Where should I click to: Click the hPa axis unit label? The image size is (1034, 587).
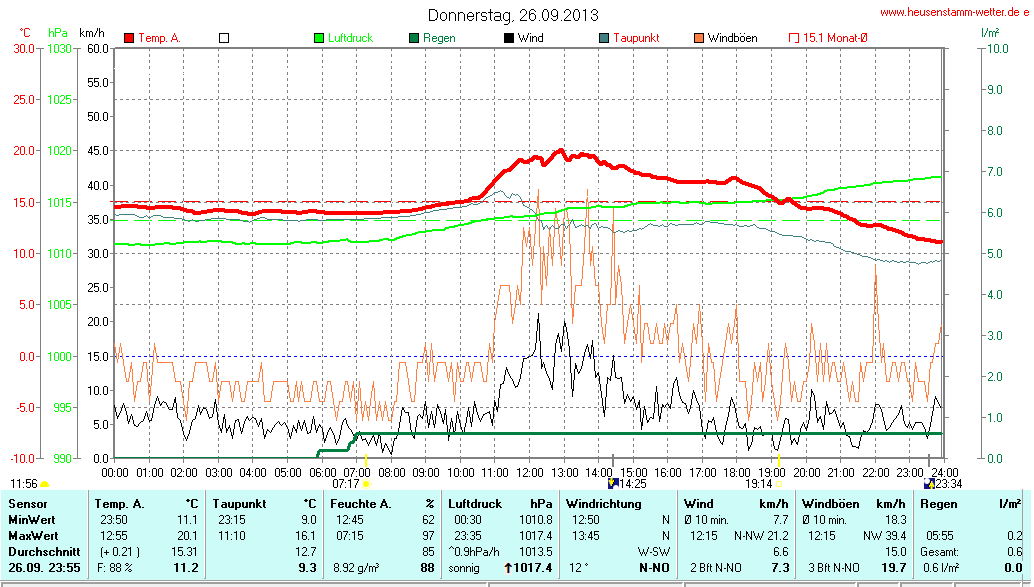pyautogui.click(x=58, y=33)
